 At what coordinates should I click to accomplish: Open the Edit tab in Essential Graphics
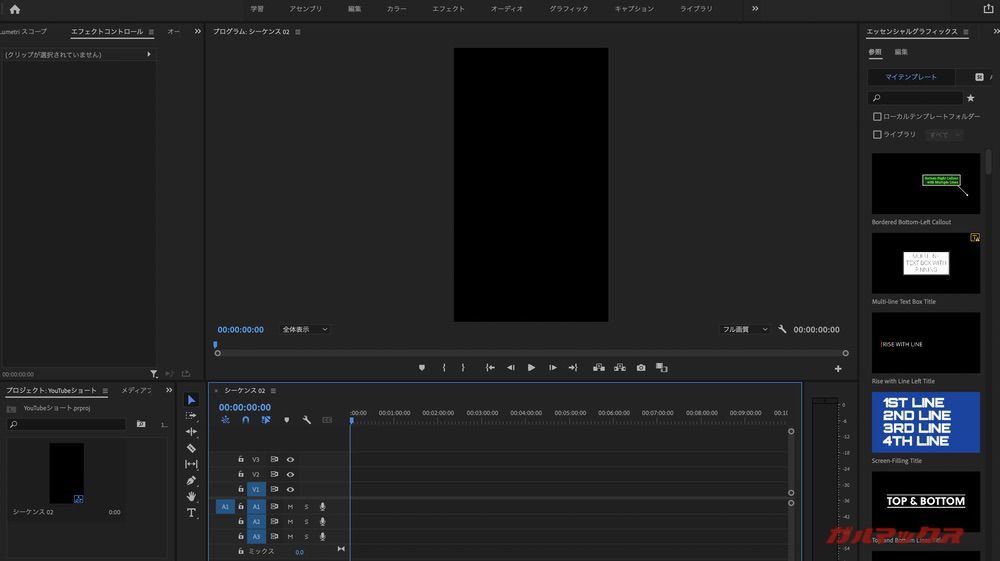coord(901,52)
